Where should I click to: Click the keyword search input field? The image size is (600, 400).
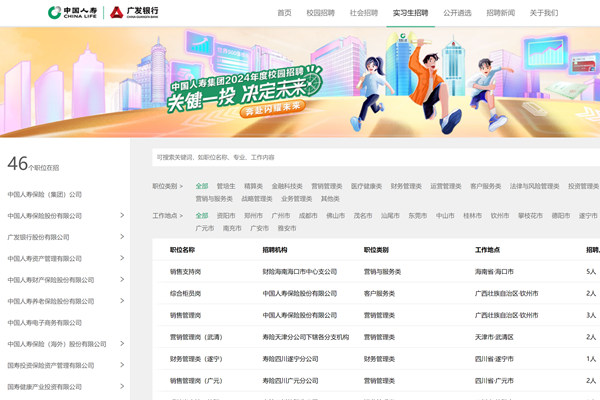tap(376, 157)
